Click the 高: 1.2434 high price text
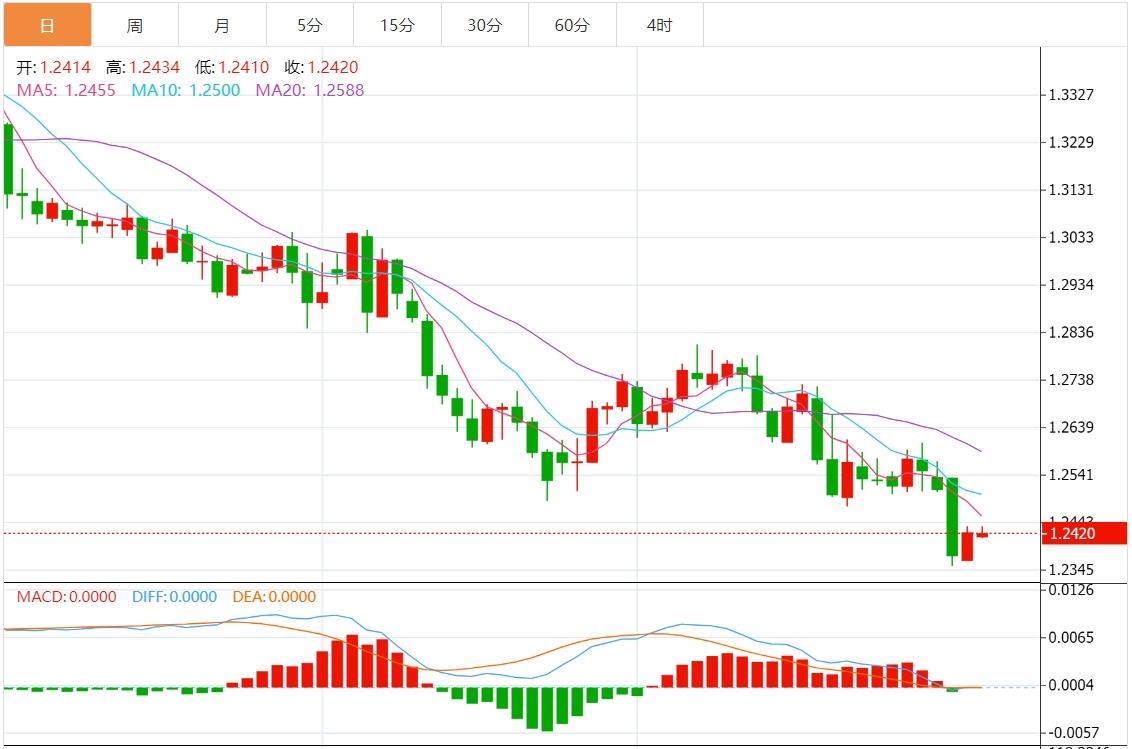 click(143, 68)
